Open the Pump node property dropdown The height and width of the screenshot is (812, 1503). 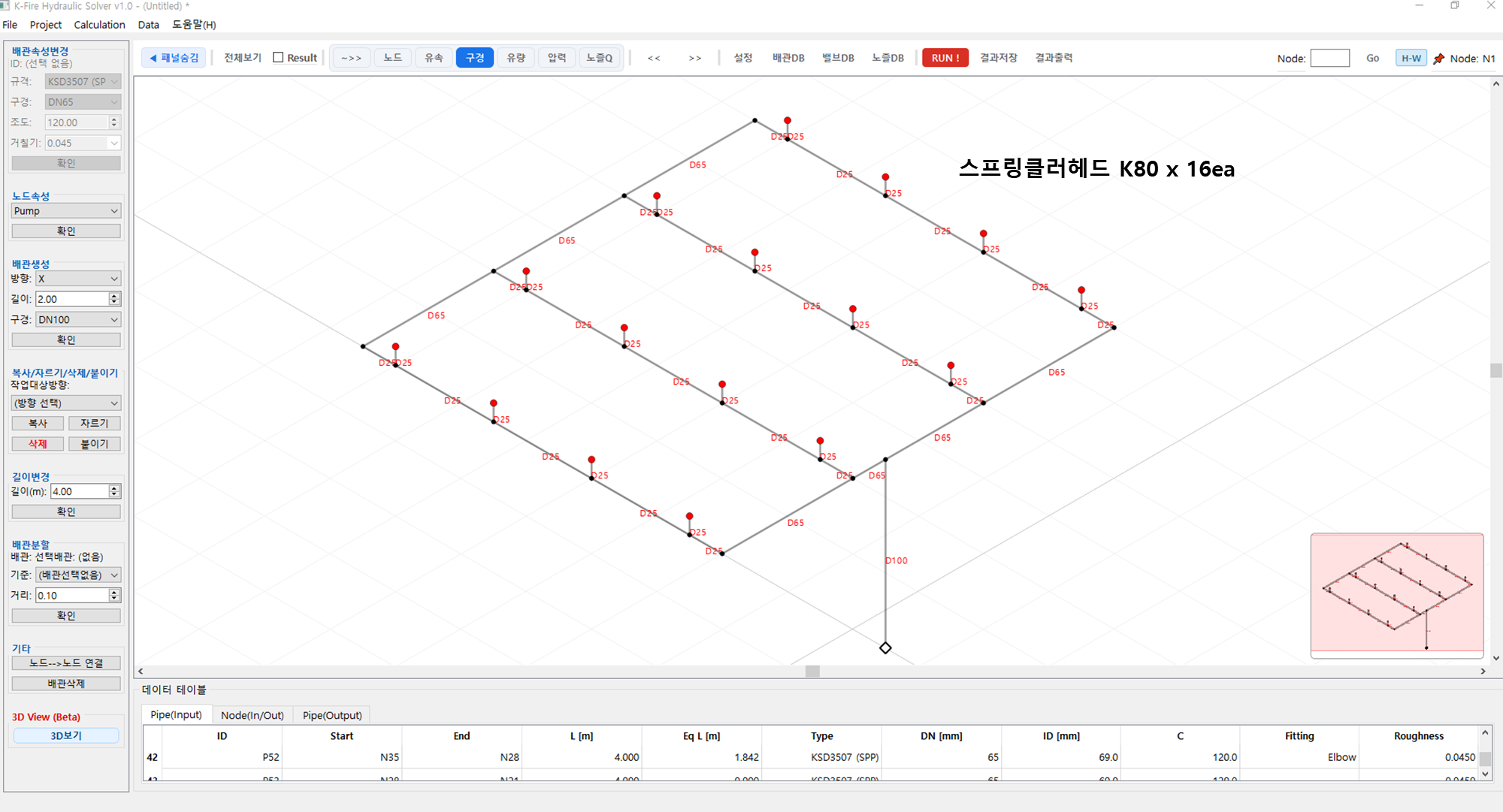[x=66, y=211]
